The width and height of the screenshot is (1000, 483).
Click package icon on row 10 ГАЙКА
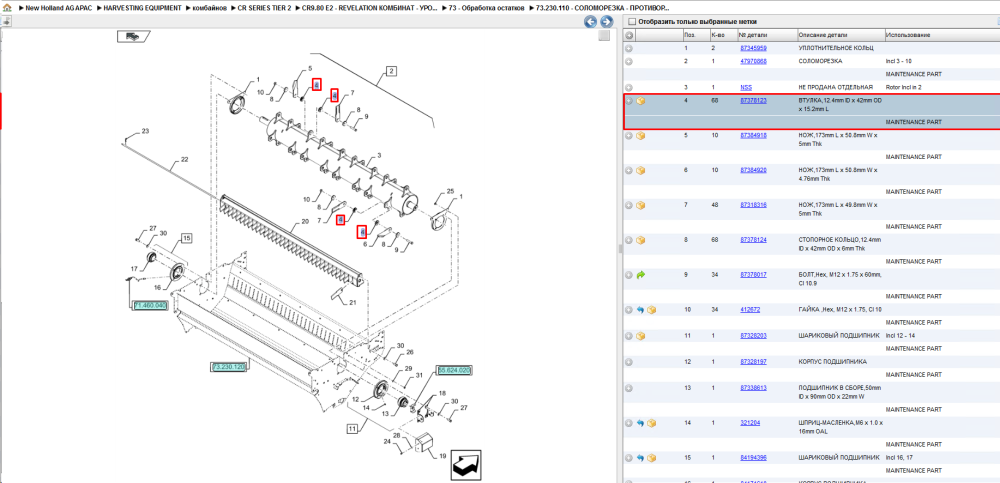[x=651, y=309]
